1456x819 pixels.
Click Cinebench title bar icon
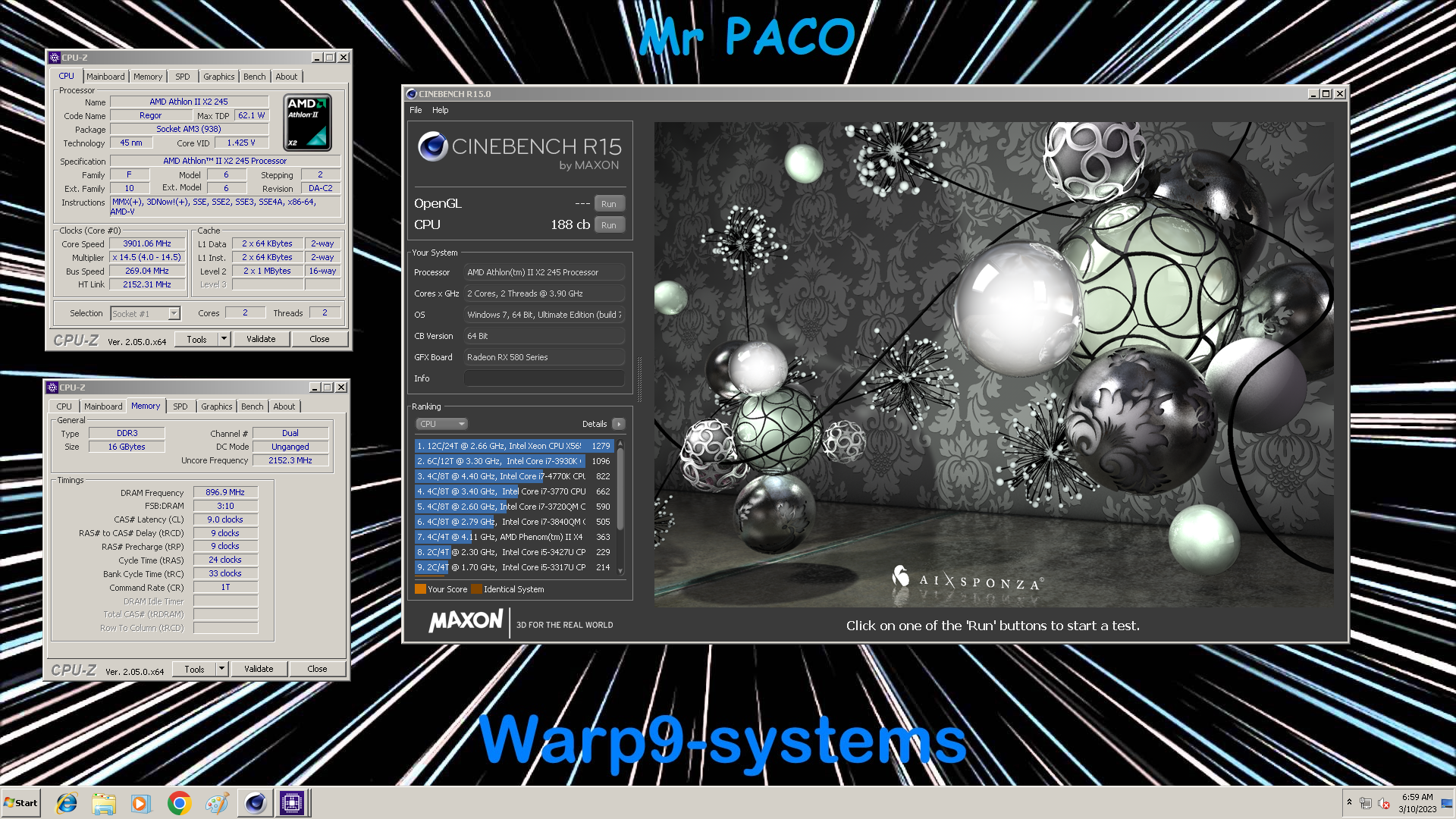(x=412, y=94)
